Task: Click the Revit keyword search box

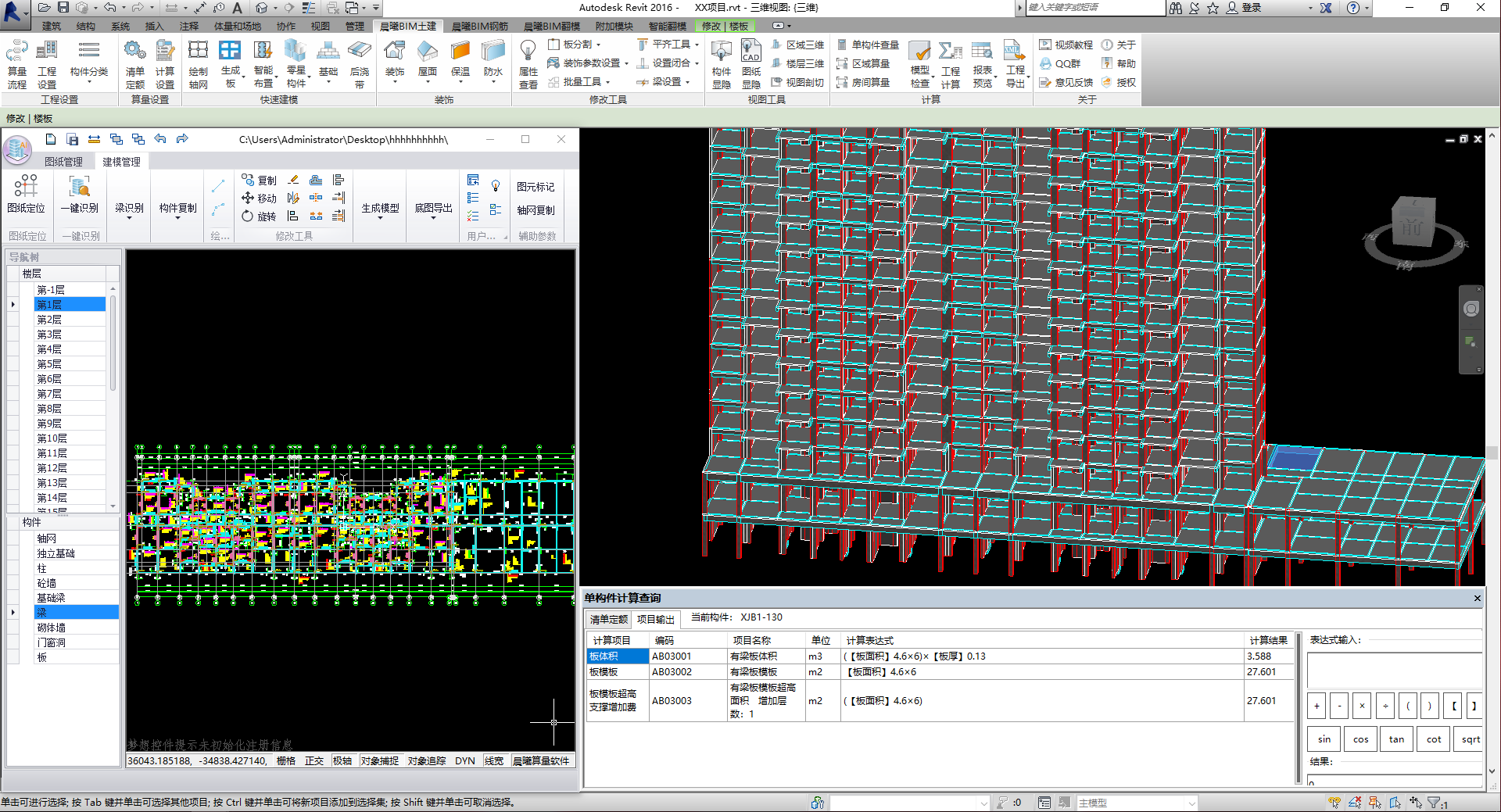Action: coord(1094,8)
